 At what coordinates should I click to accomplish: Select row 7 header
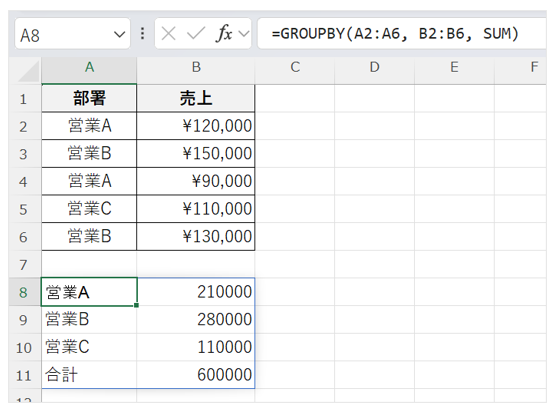click(24, 265)
